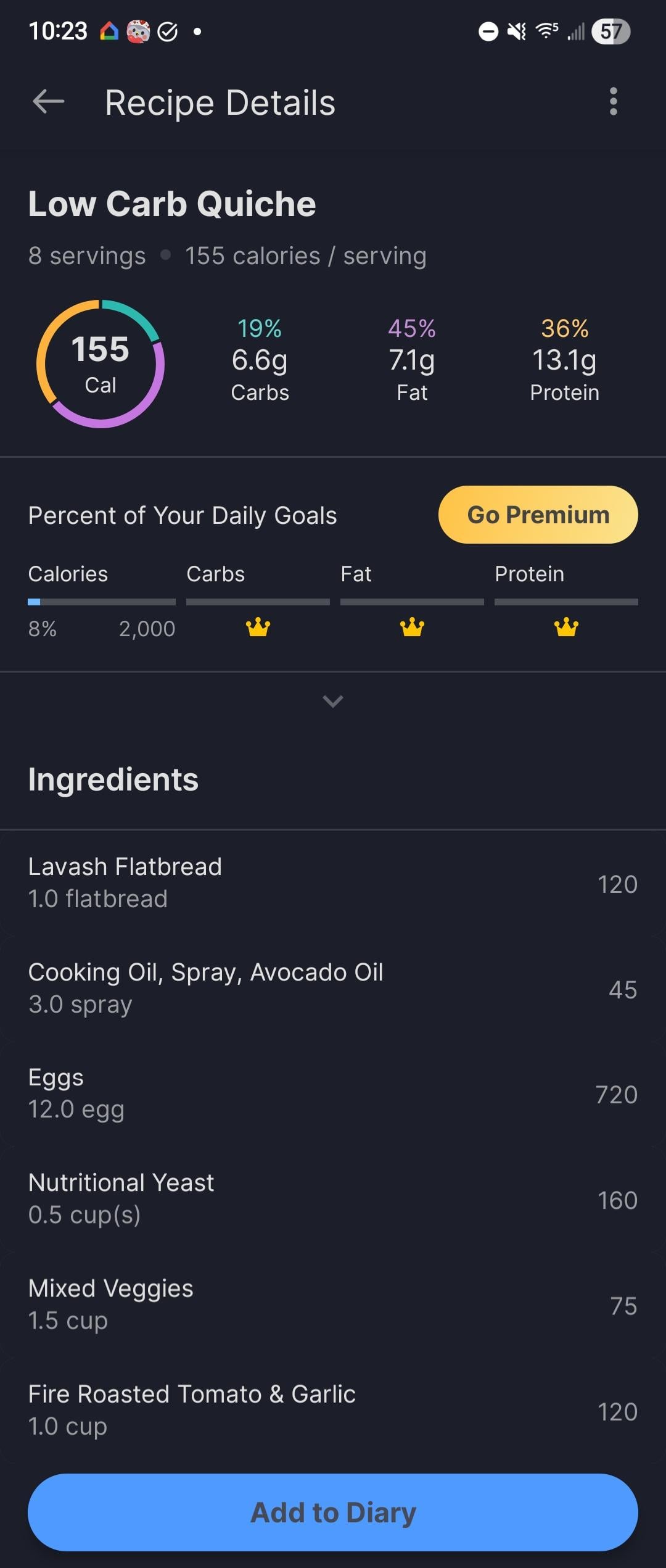666x1568 pixels.
Task: Tap the Calories progress bar
Action: [102, 602]
